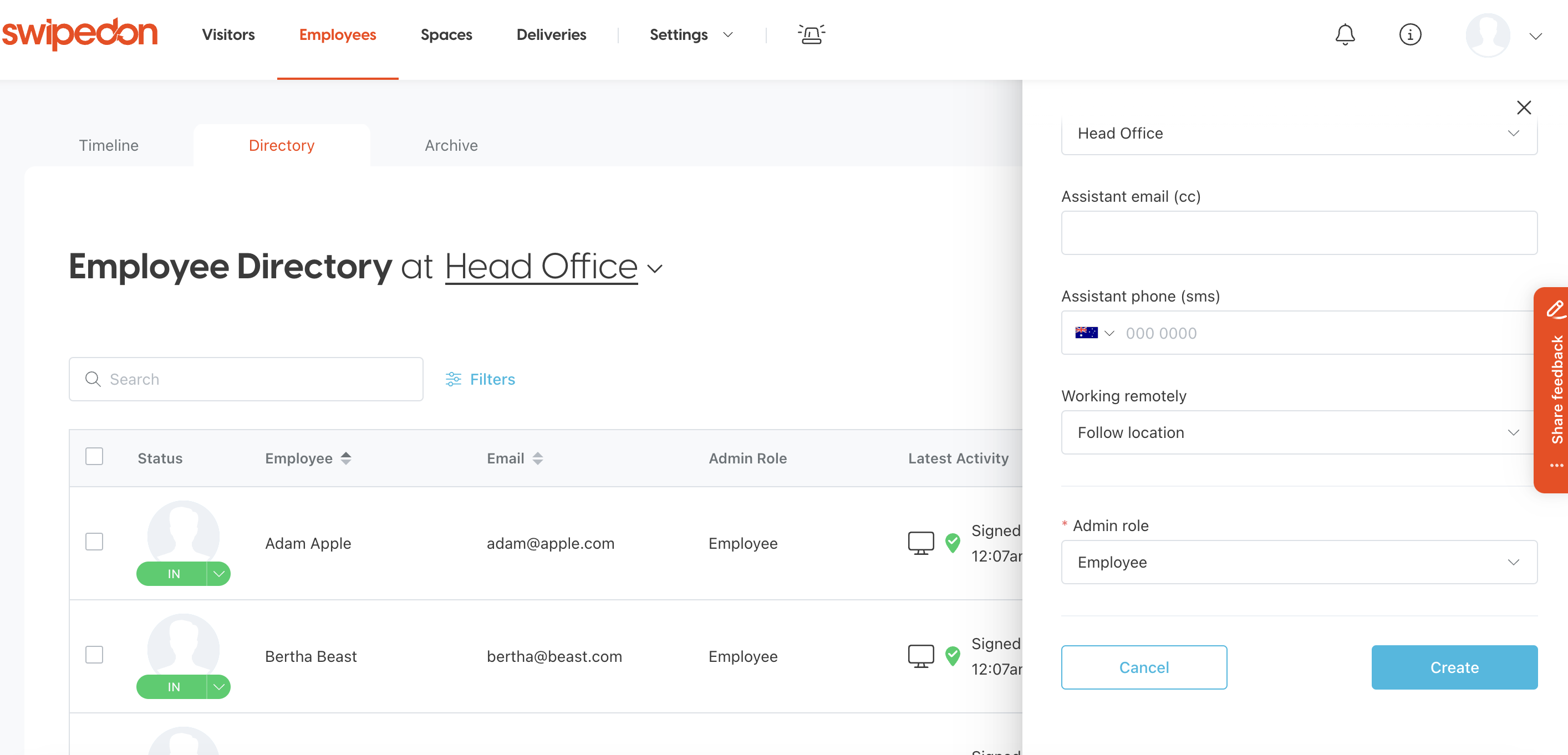Click adam@apple.com email cell
Viewport: 1568px width, 755px height.
click(x=550, y=543)
